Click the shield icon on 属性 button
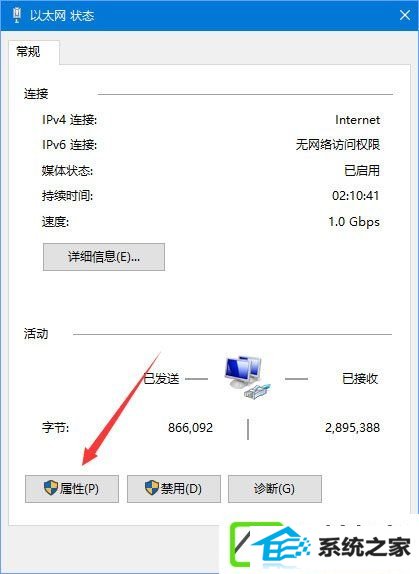The height and width of the screenshot is (574, 419). point(51,488)
